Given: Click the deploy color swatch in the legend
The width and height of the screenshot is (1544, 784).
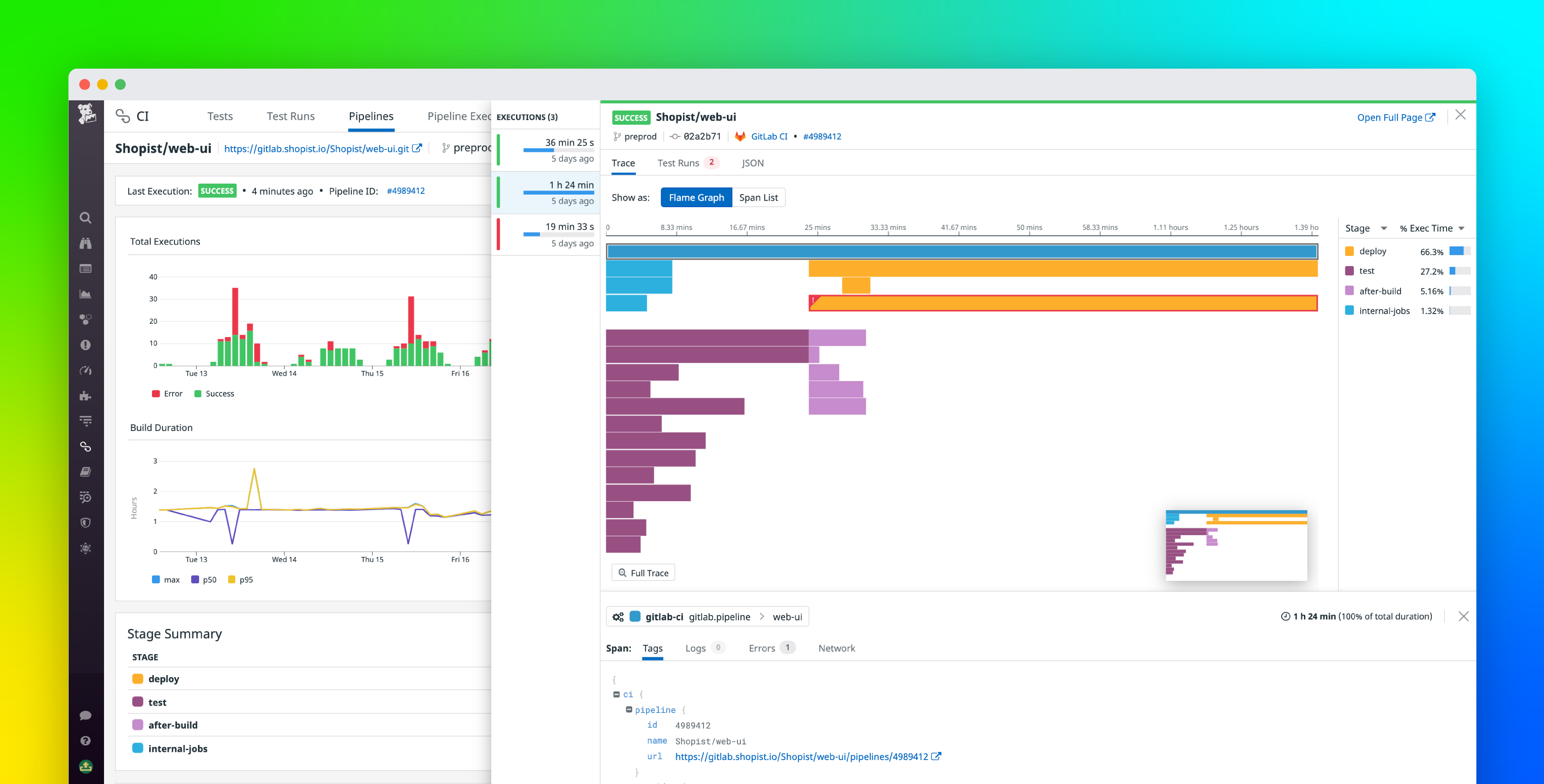Looking at the screenshot, I should [x=1350, y=251].
